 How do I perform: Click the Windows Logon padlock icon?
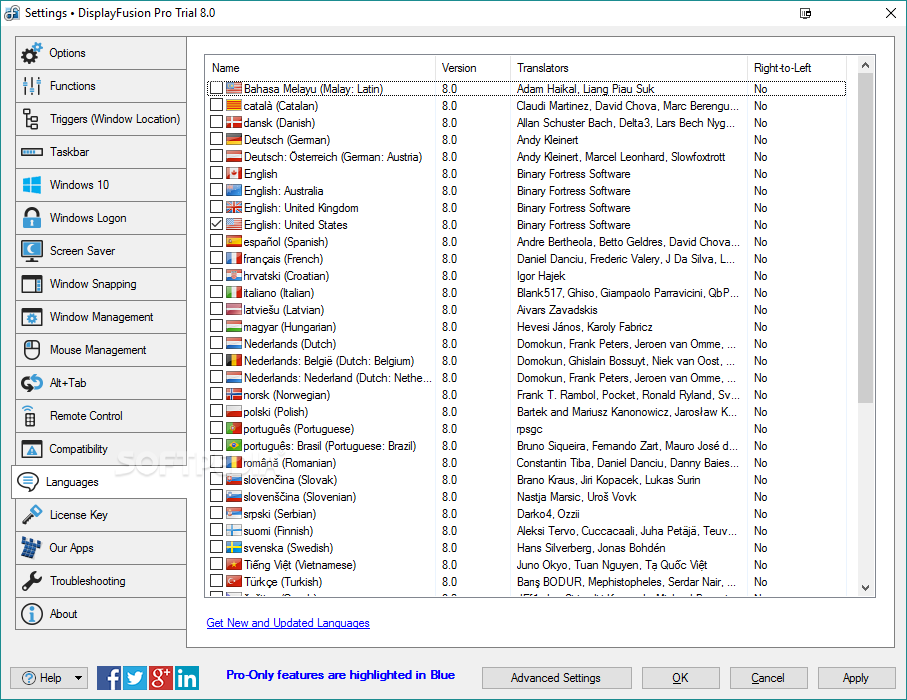click(31, 218)
